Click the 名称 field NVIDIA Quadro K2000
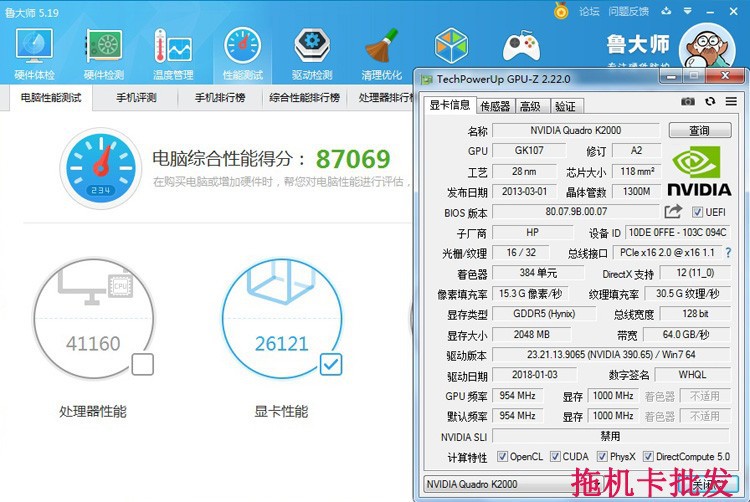Viewport: 750px width, 502px height. [x=576, y=130]
